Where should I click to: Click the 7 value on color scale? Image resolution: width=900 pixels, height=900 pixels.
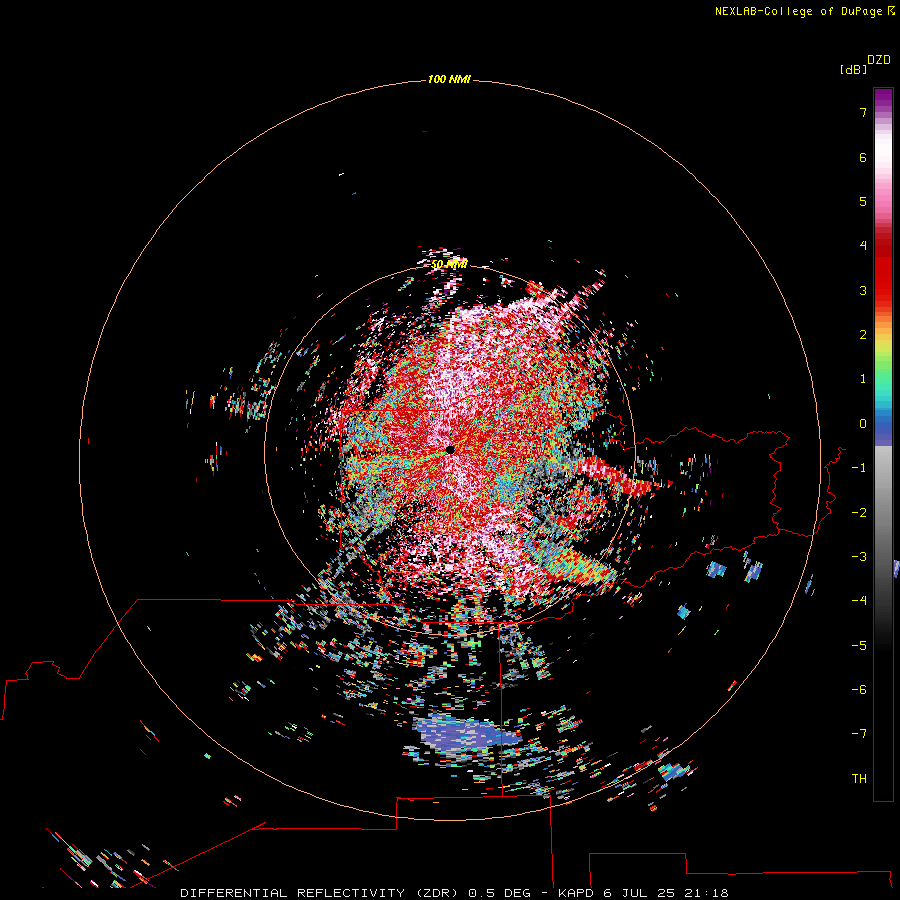[x=863, y=112]
